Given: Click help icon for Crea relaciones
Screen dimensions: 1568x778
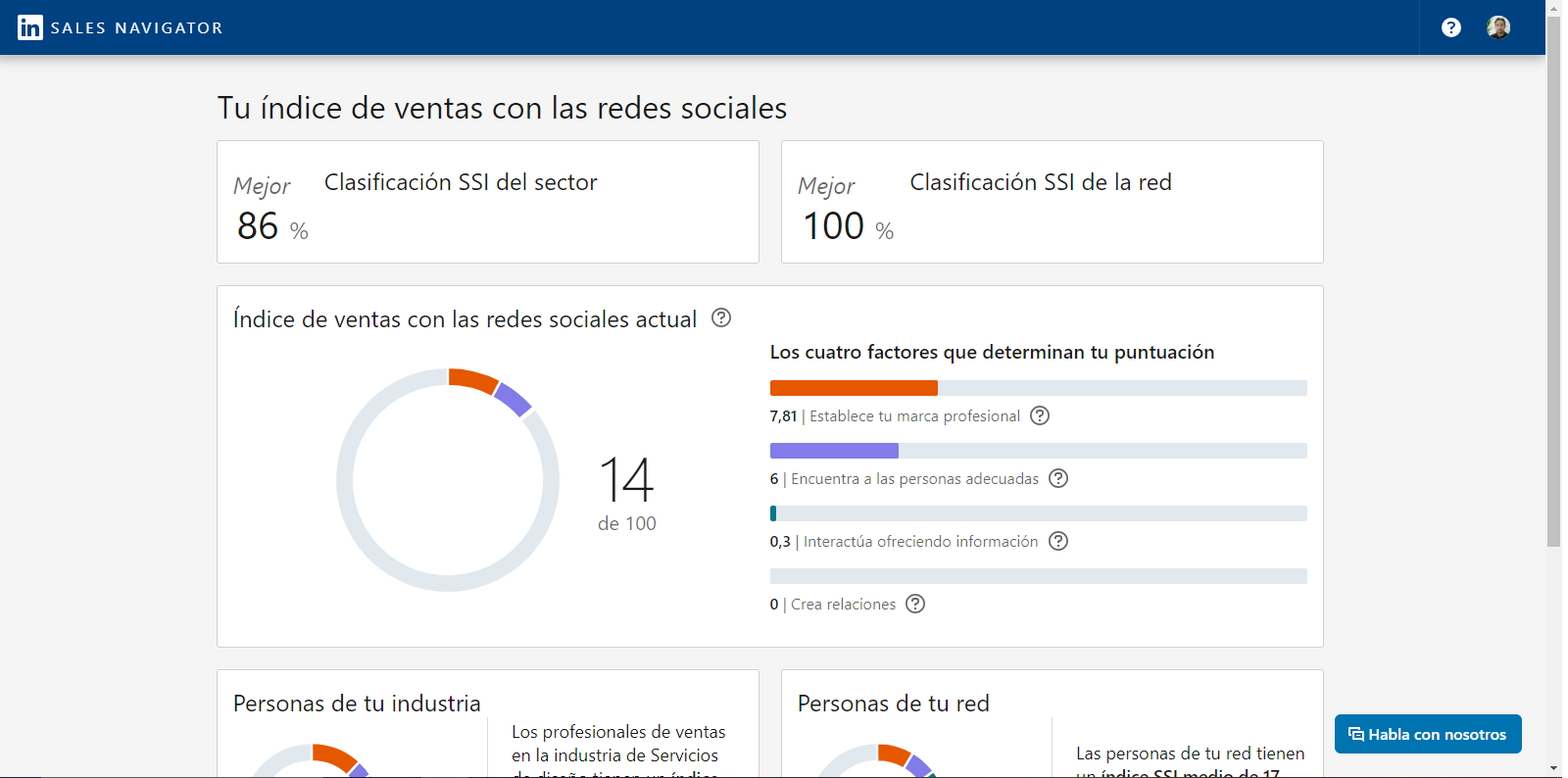Looking at the screenshot, I should click(915, 604).
